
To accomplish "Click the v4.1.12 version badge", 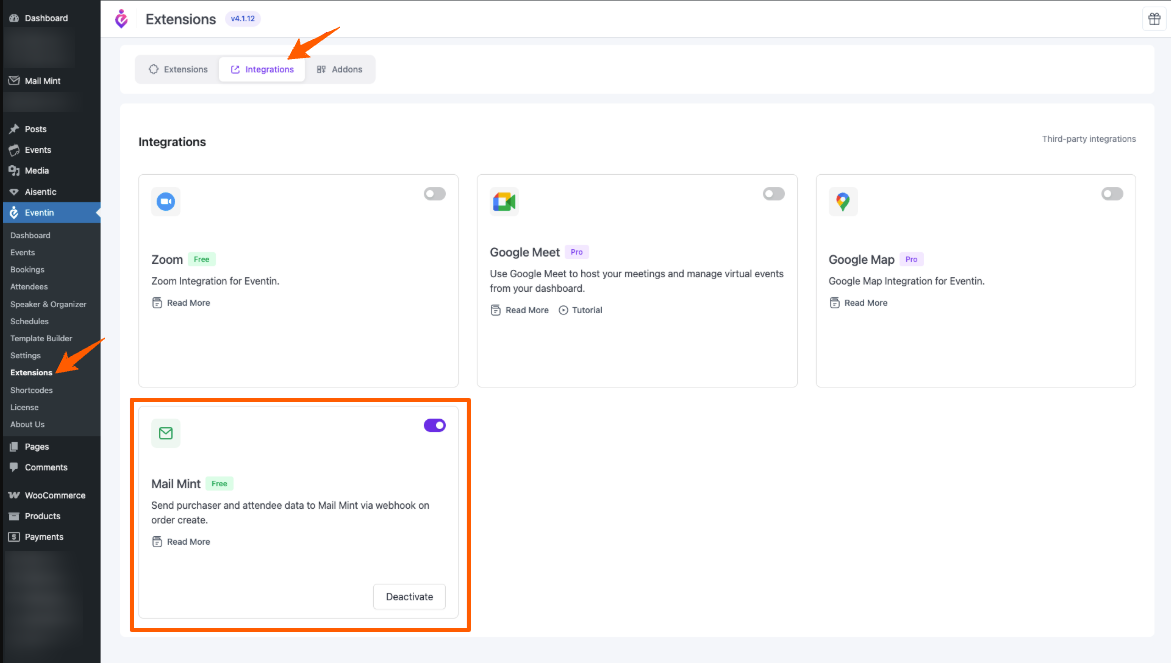I will (243, 19).
